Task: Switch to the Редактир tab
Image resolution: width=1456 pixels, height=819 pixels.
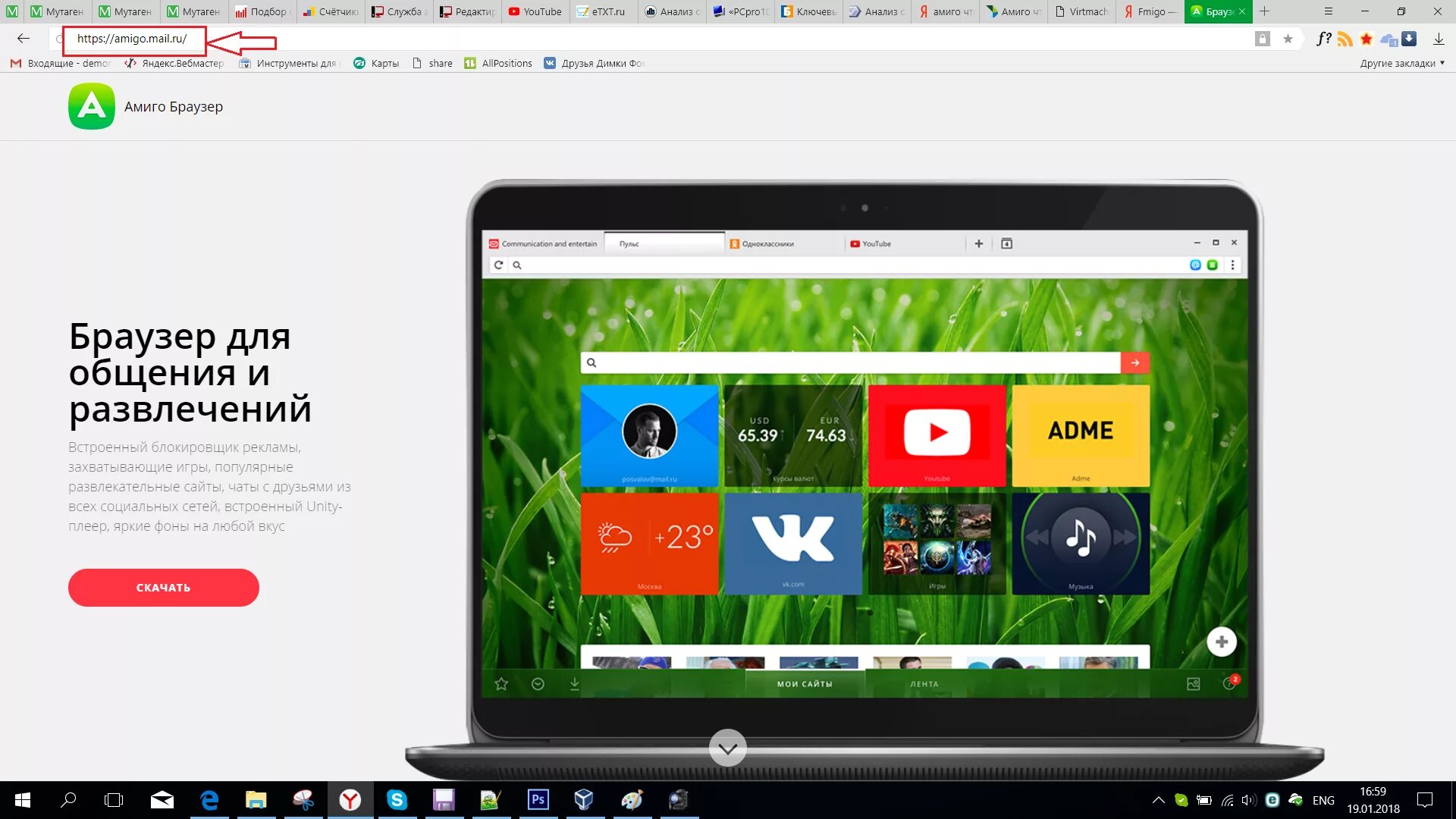Action: coord(467,11)
